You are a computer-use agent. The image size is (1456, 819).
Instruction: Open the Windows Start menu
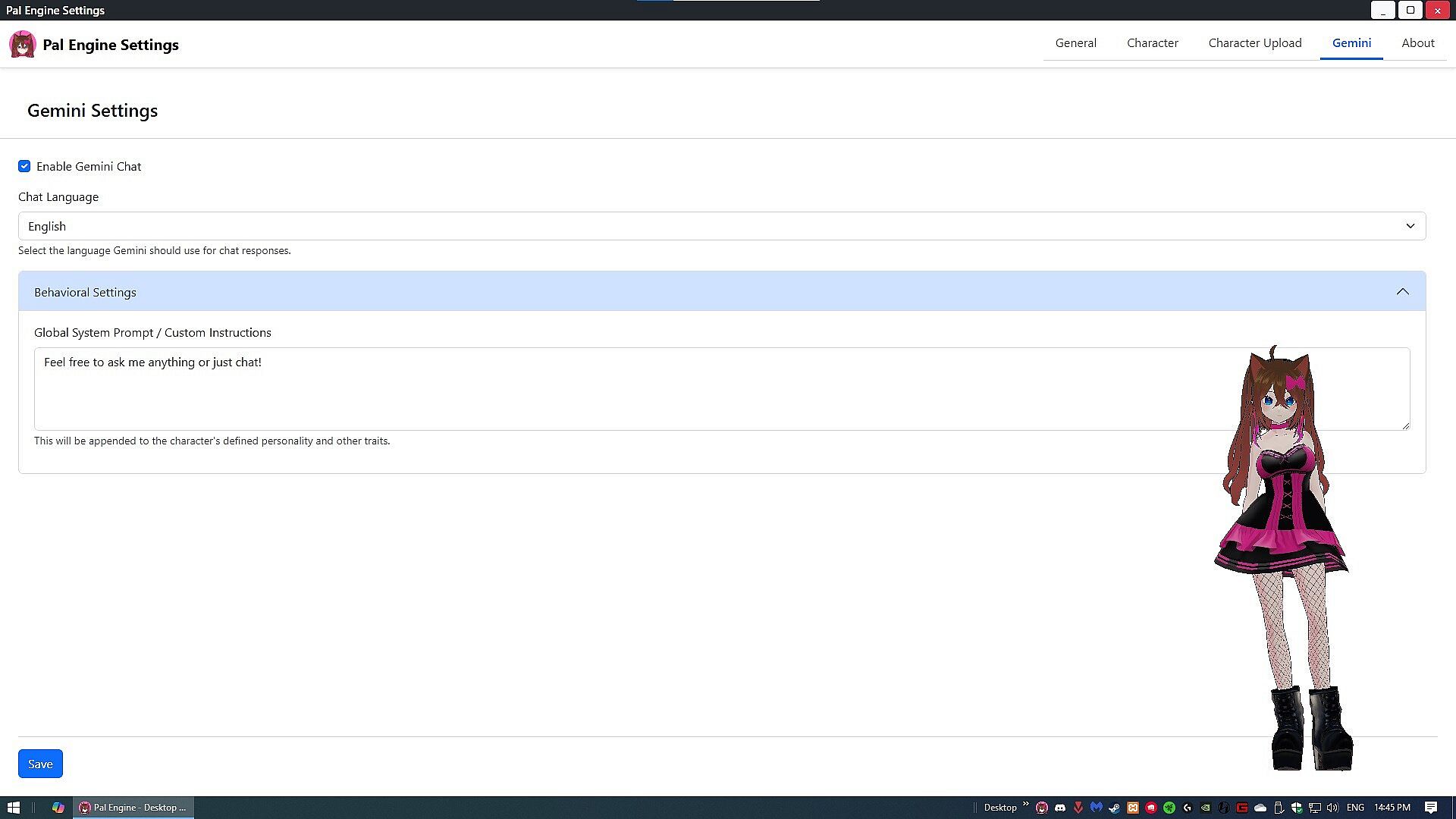point(14,808)
